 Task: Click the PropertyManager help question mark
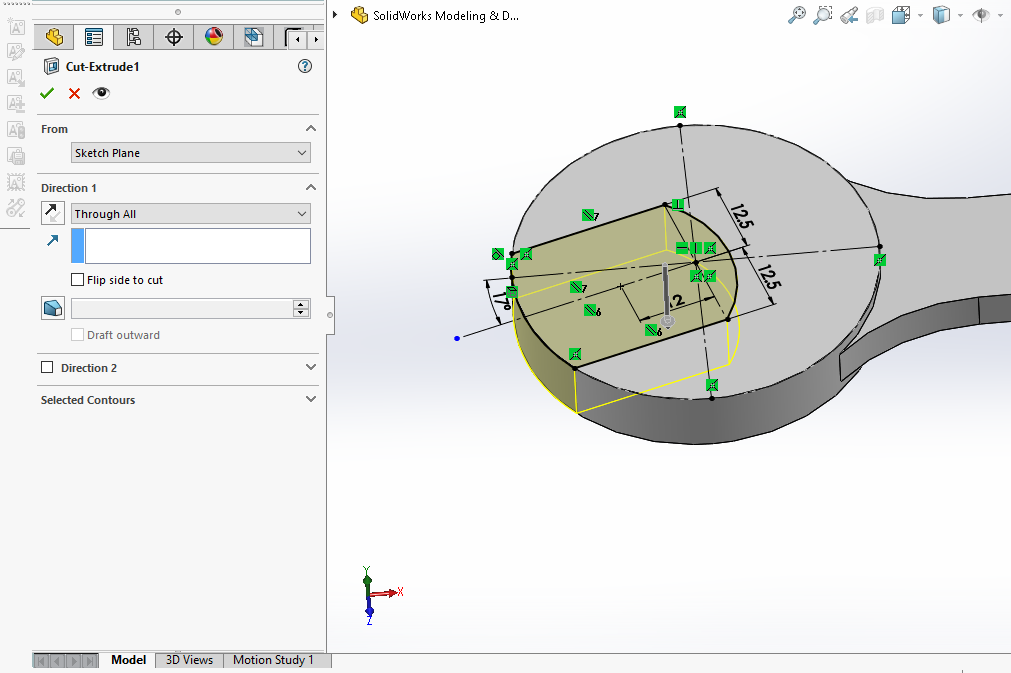click(x=305, y=67)
